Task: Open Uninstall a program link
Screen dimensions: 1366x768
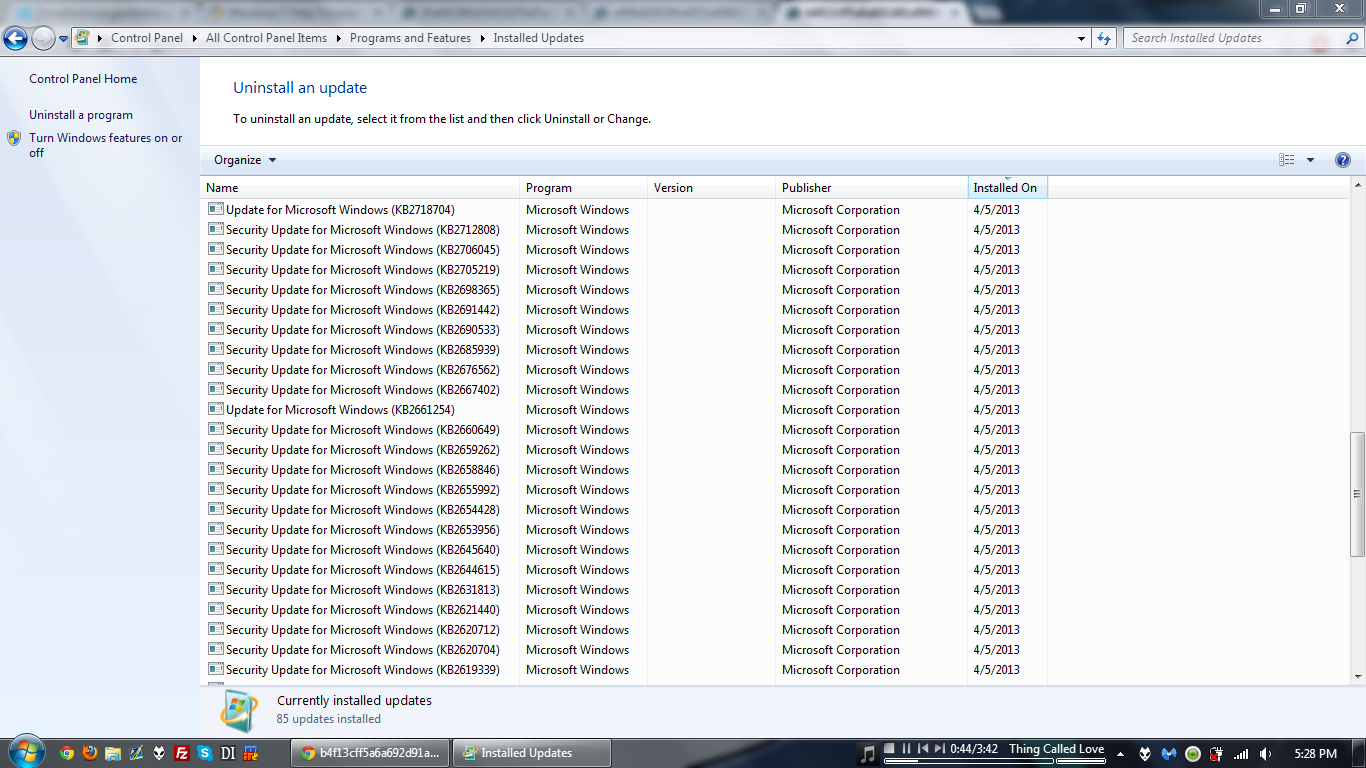Action: pyautogui.click(x=81, y=115)
